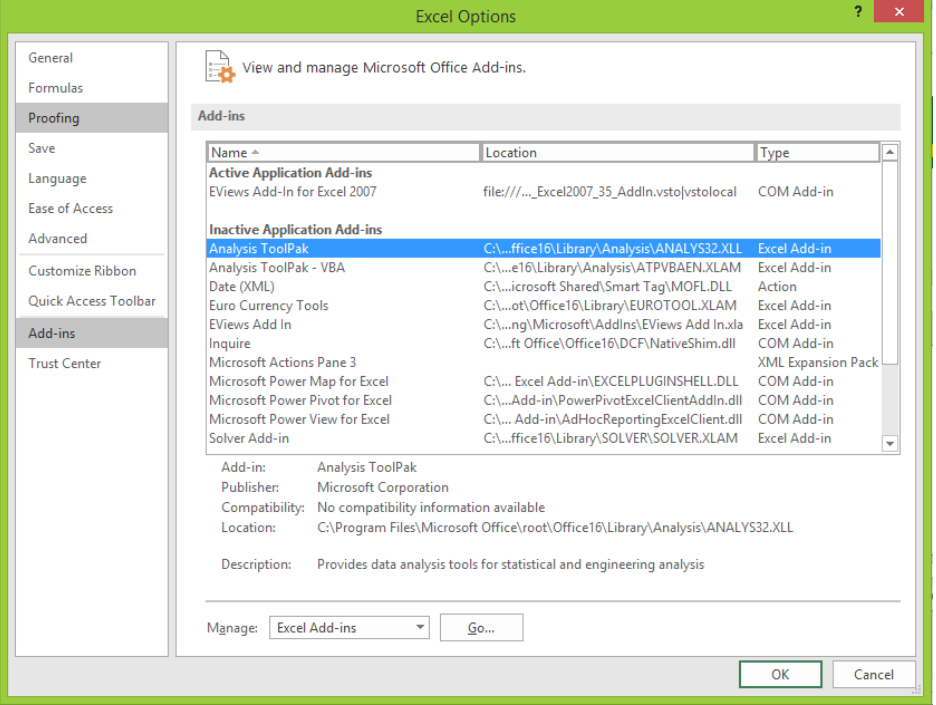Click the add-ins list scrollbar thumb
This screenshot has width=936, height=705.
(x=889, y=262)
